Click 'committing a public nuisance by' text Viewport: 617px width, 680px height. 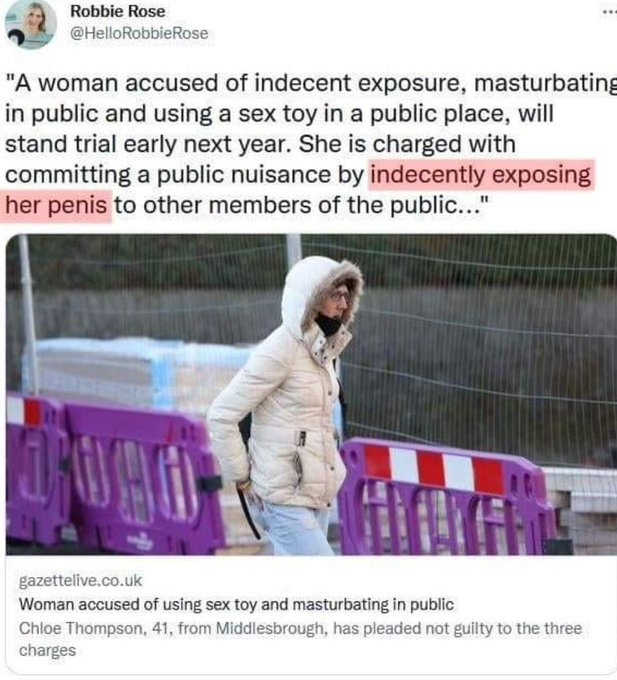pyautogui.click(x=184, y=175)
